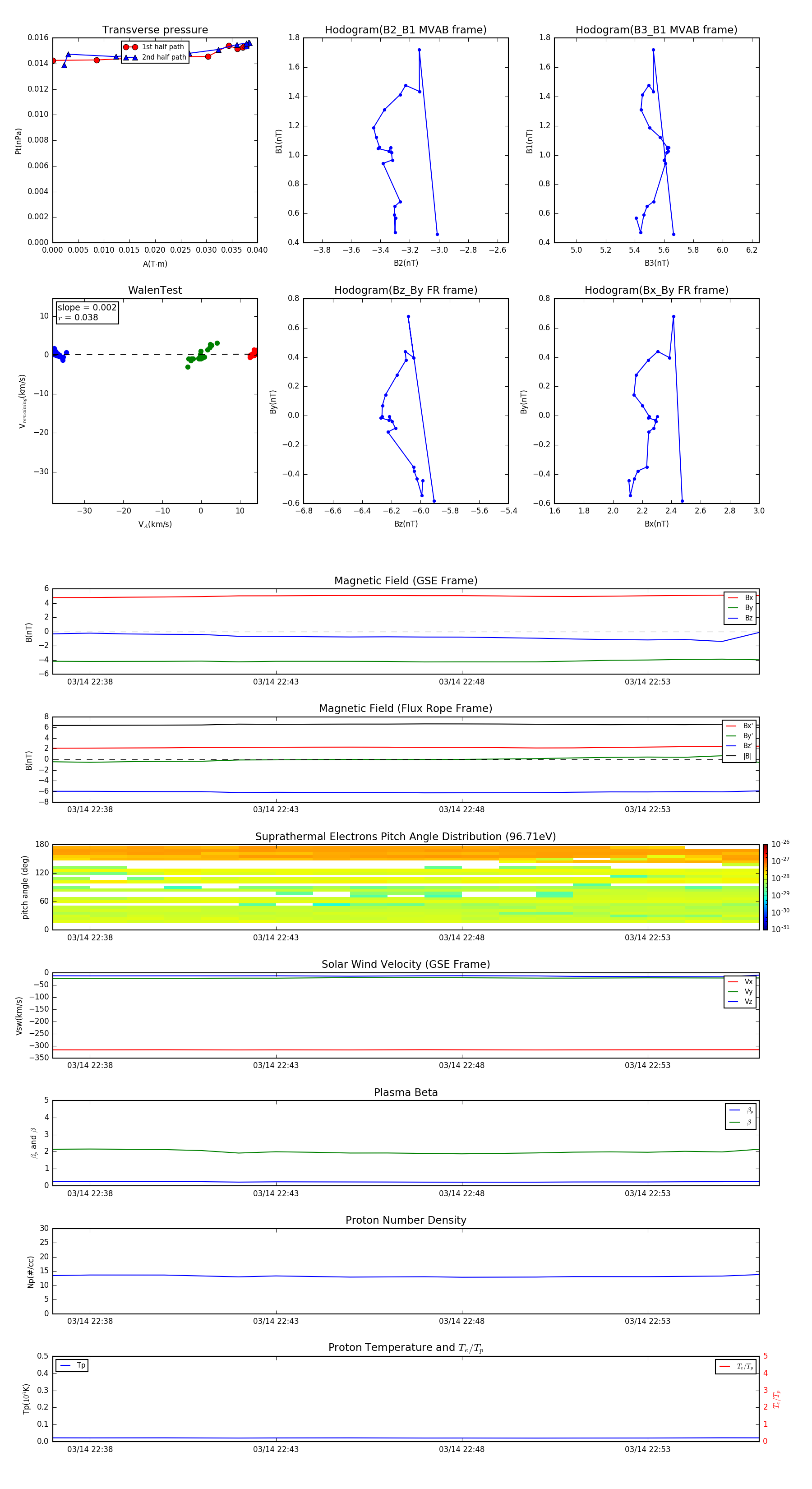Screen dimensions: 812x1489
Task: Select Bz legend entry in GSE magnetic field
Action: click(741, 619)
